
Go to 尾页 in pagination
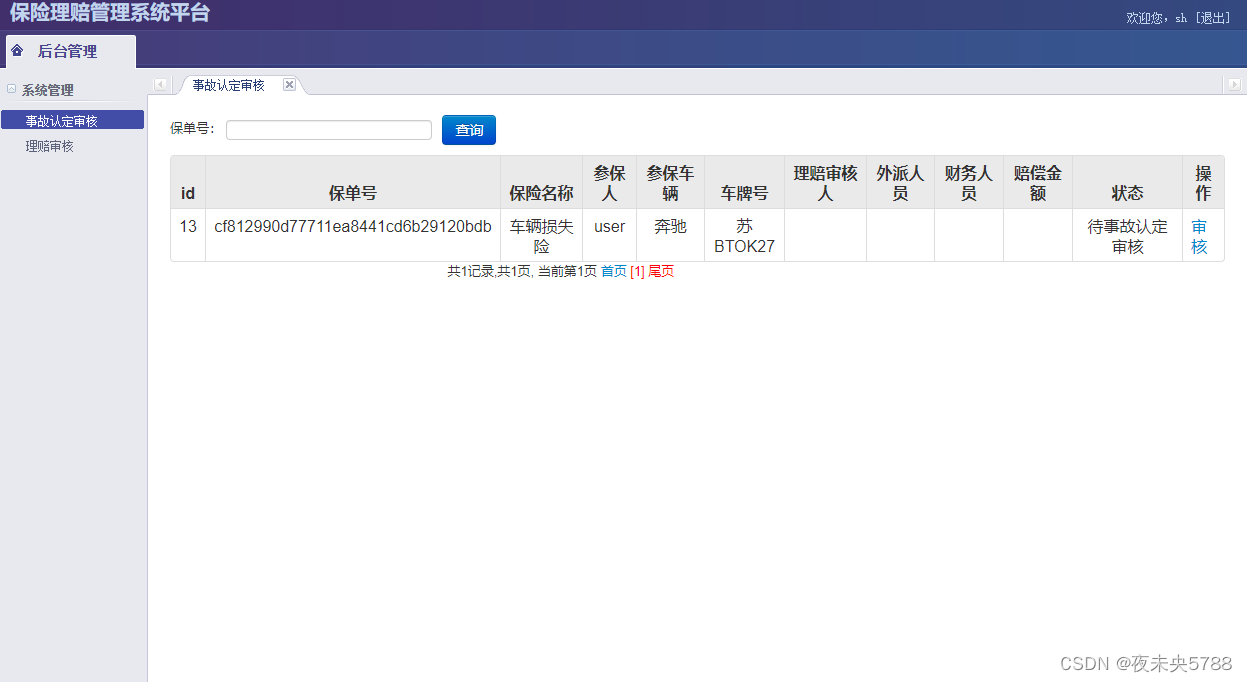coord(661,271)
